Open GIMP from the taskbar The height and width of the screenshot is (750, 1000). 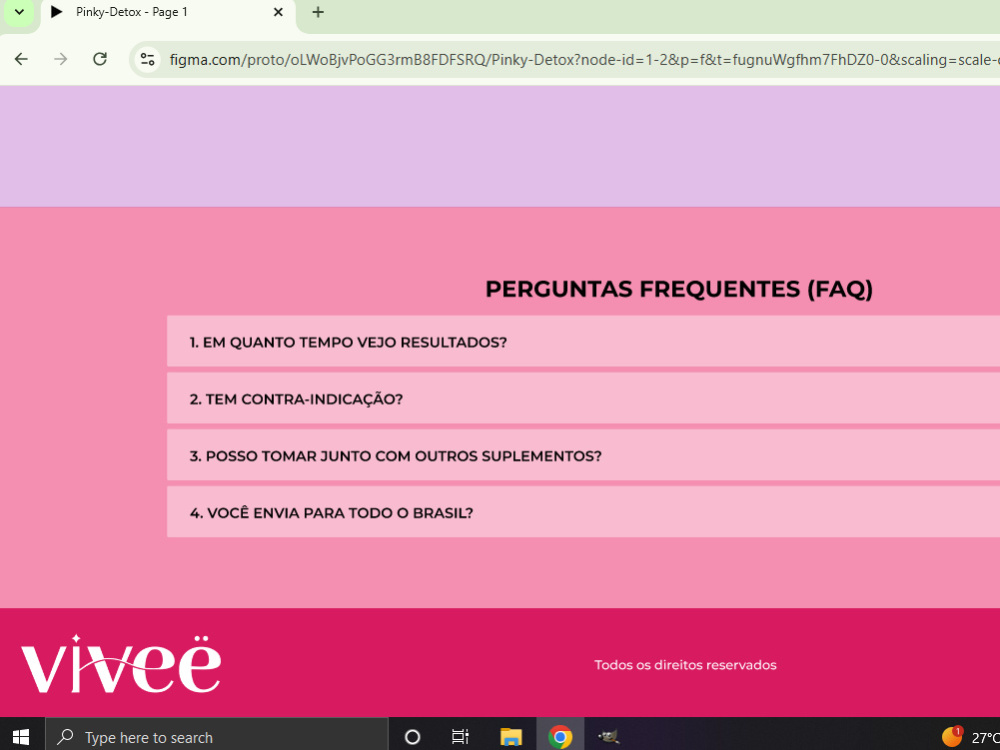(x=608, y=737)
